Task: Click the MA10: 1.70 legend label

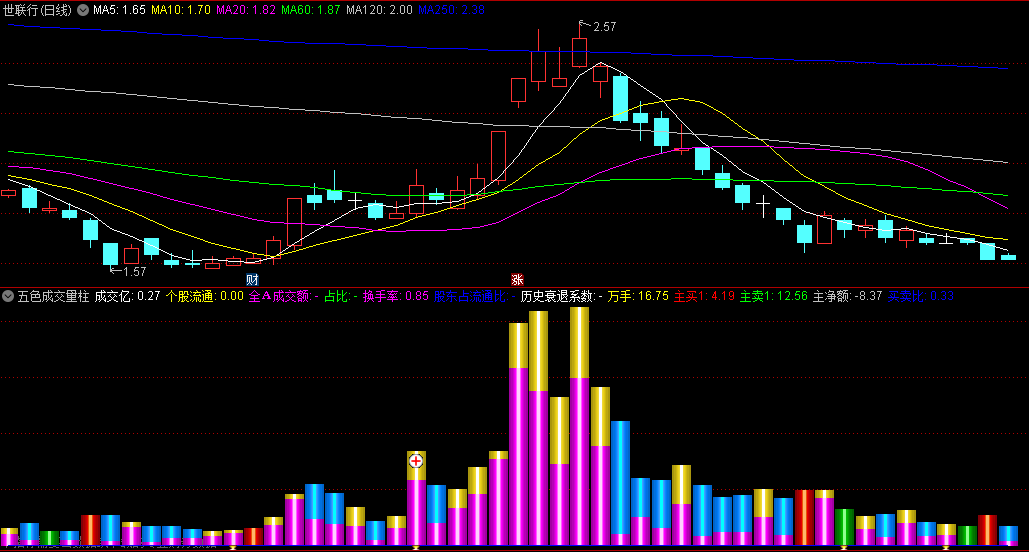Action: (x=181, y=10)
